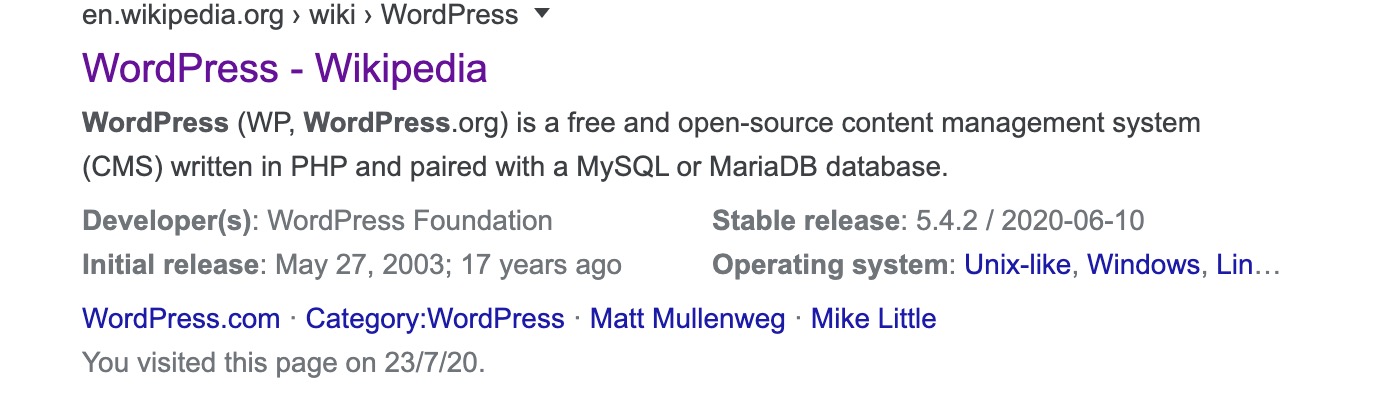Open the "WordPress - Wikipedia" result title
1396x416 pixels.
coord(284,68)
